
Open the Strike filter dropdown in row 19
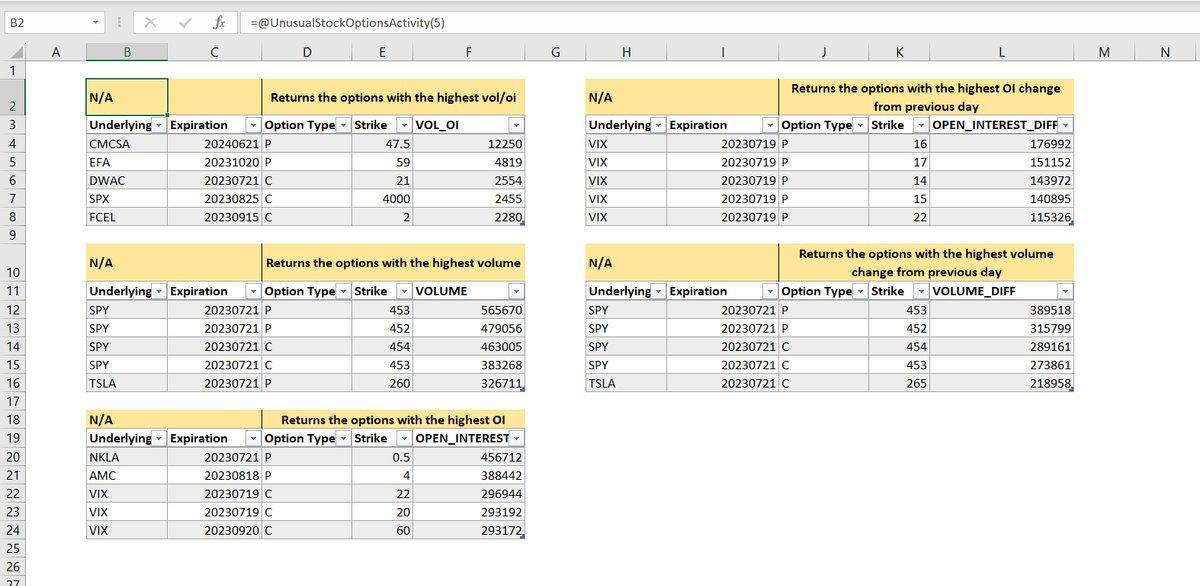pyautogui.click(x=403, y=438)
